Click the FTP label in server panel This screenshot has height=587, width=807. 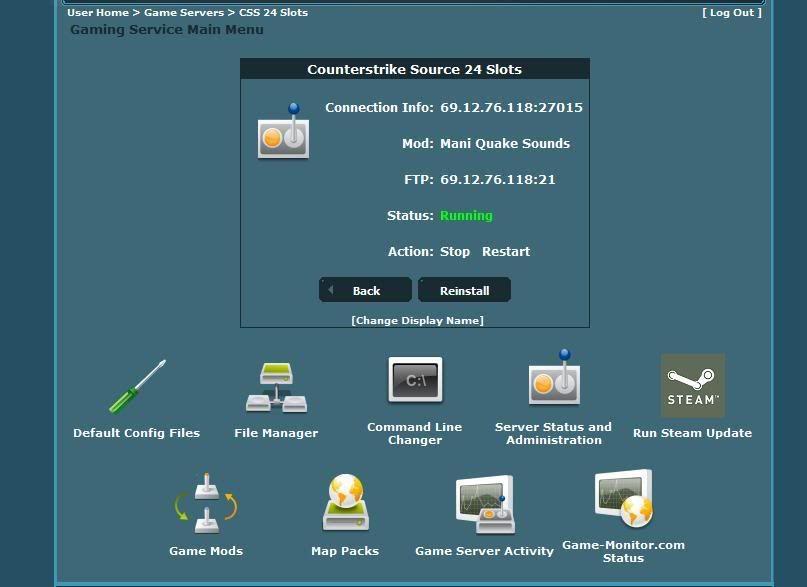[x=419, y=180]
